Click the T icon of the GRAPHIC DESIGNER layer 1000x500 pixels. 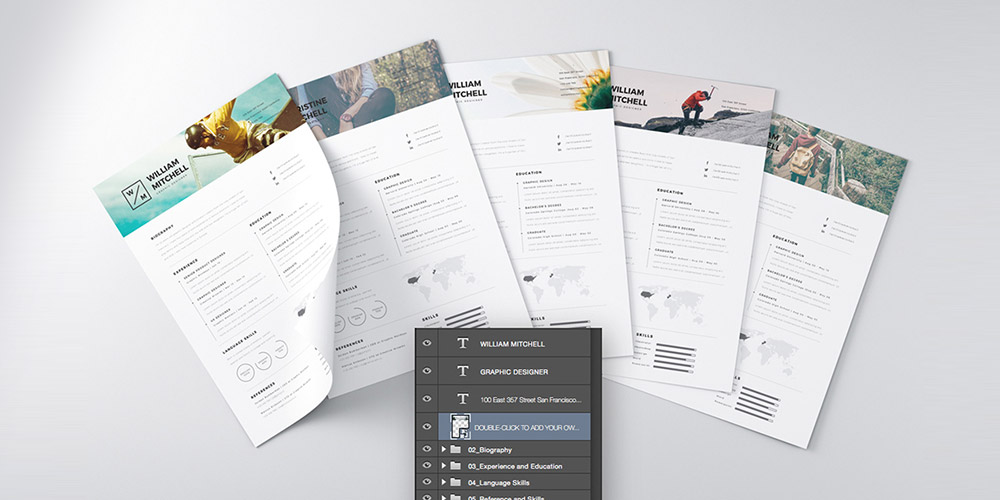point(462,371)
